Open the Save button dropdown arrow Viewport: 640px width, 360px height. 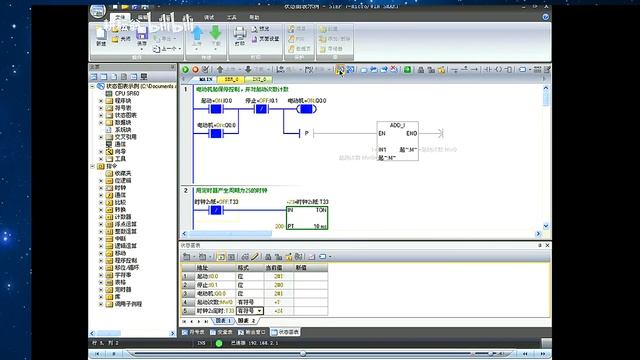click(x=142, y=49)
